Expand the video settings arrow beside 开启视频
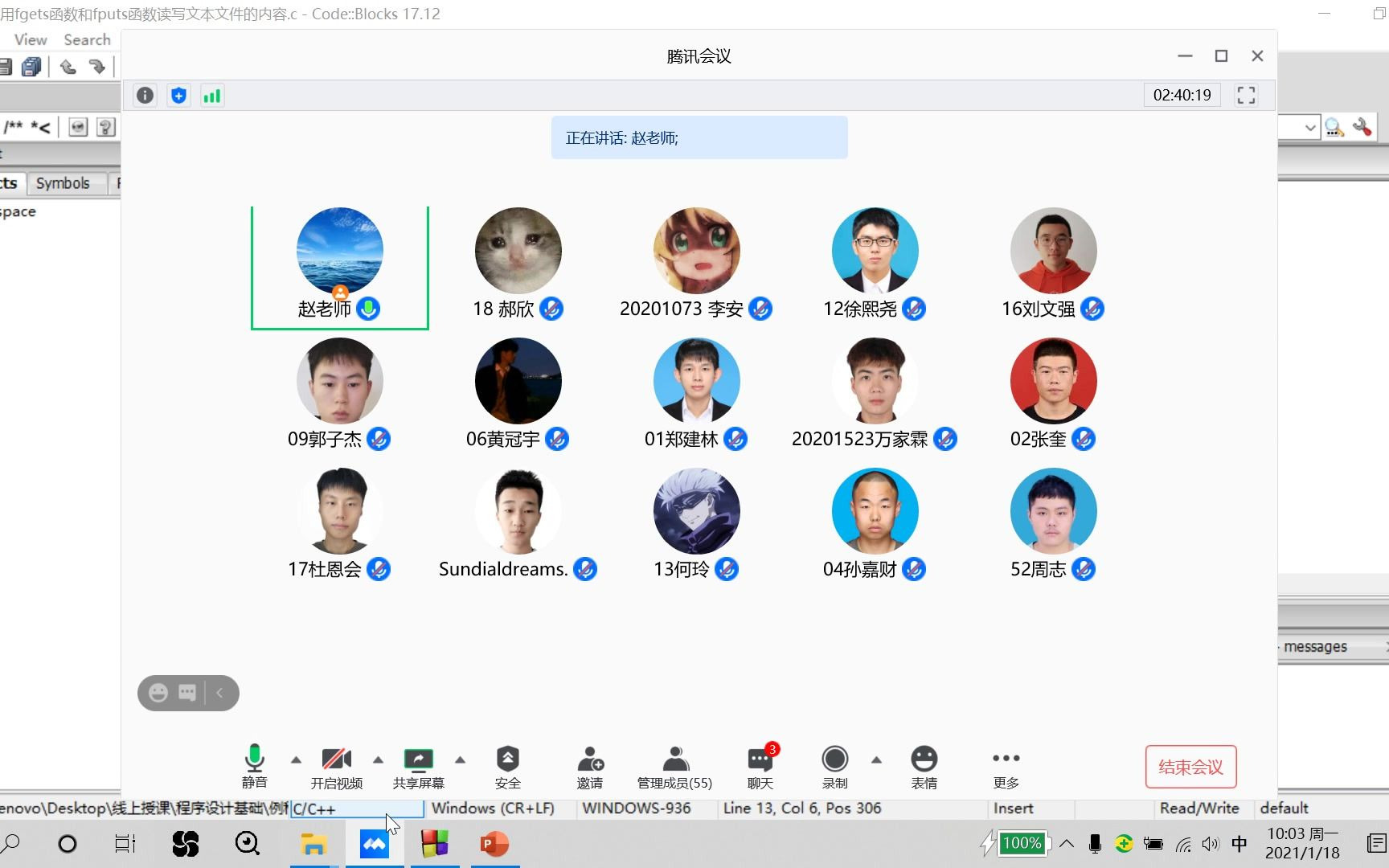The width and height of the screenshot is (1389, 868). (x=378, y=759)
